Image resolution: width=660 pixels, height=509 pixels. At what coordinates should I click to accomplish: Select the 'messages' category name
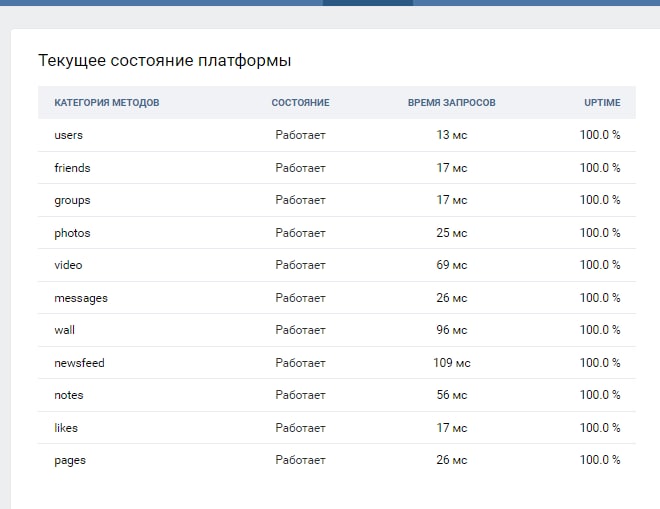81,298
